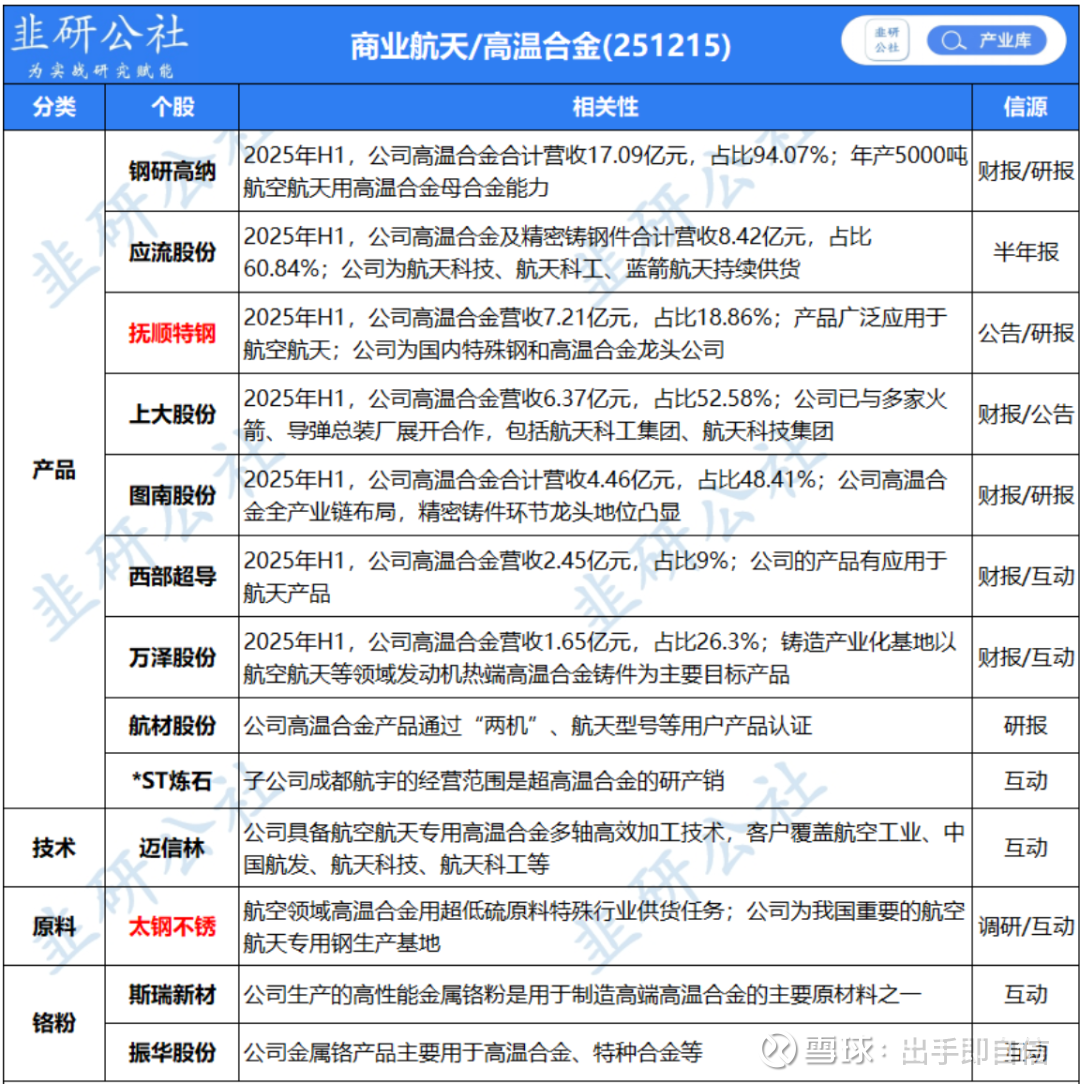
Task: Select the title 商业航天/高温合金(251215)
Action: 540,46
